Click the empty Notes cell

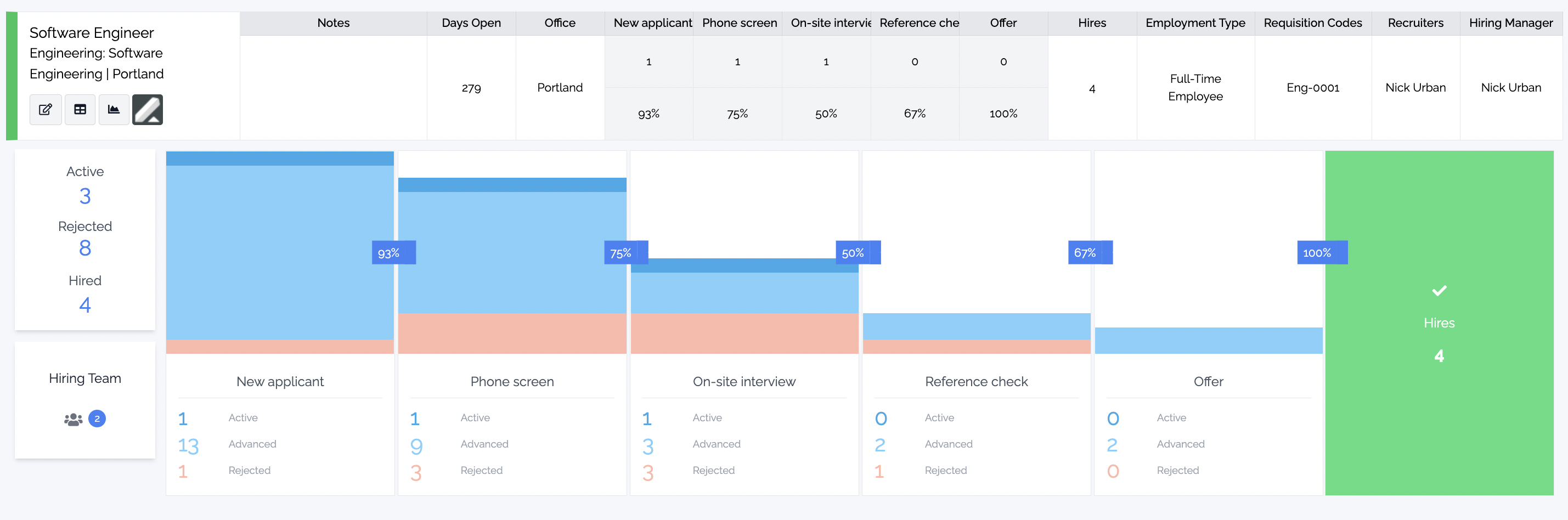pos(333,88)
